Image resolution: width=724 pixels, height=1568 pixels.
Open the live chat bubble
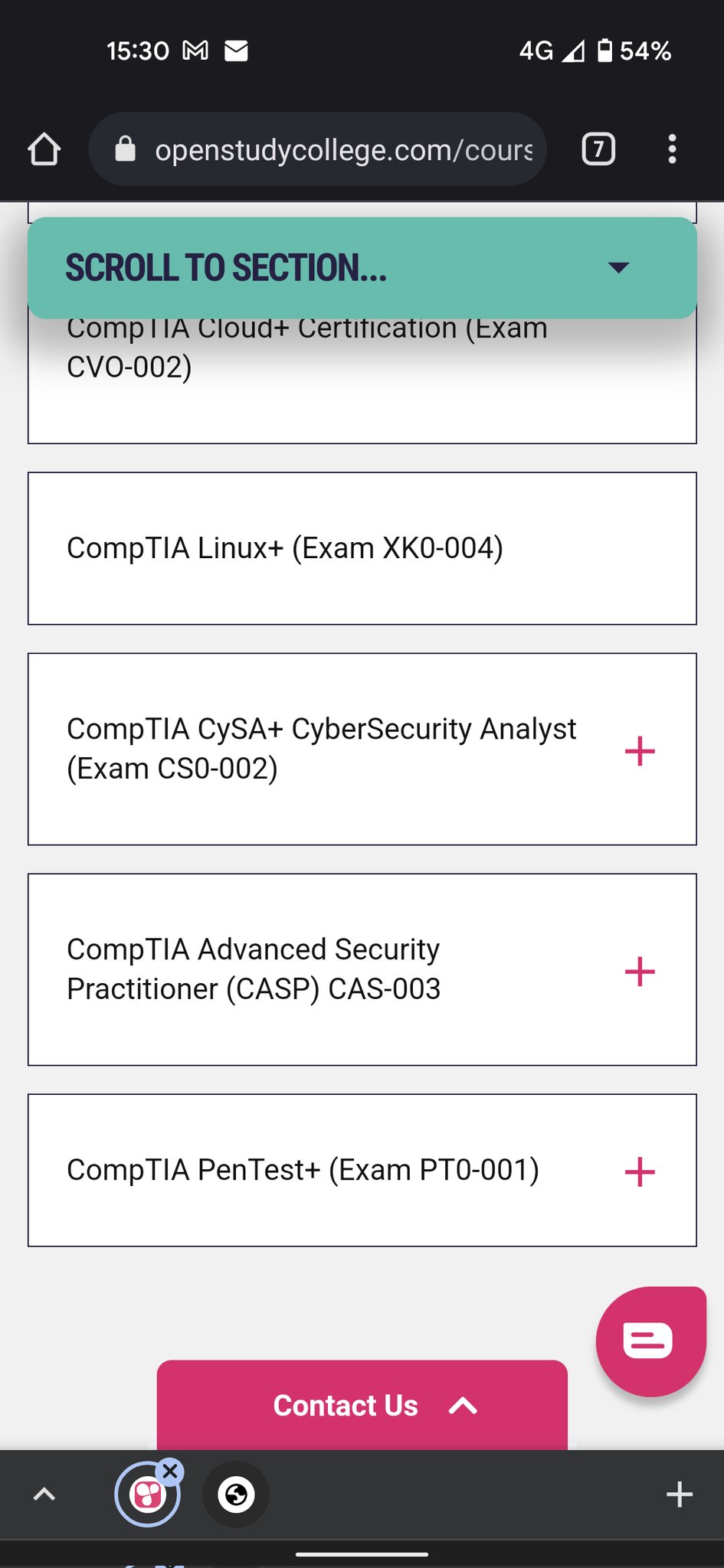click(650, 1341)
